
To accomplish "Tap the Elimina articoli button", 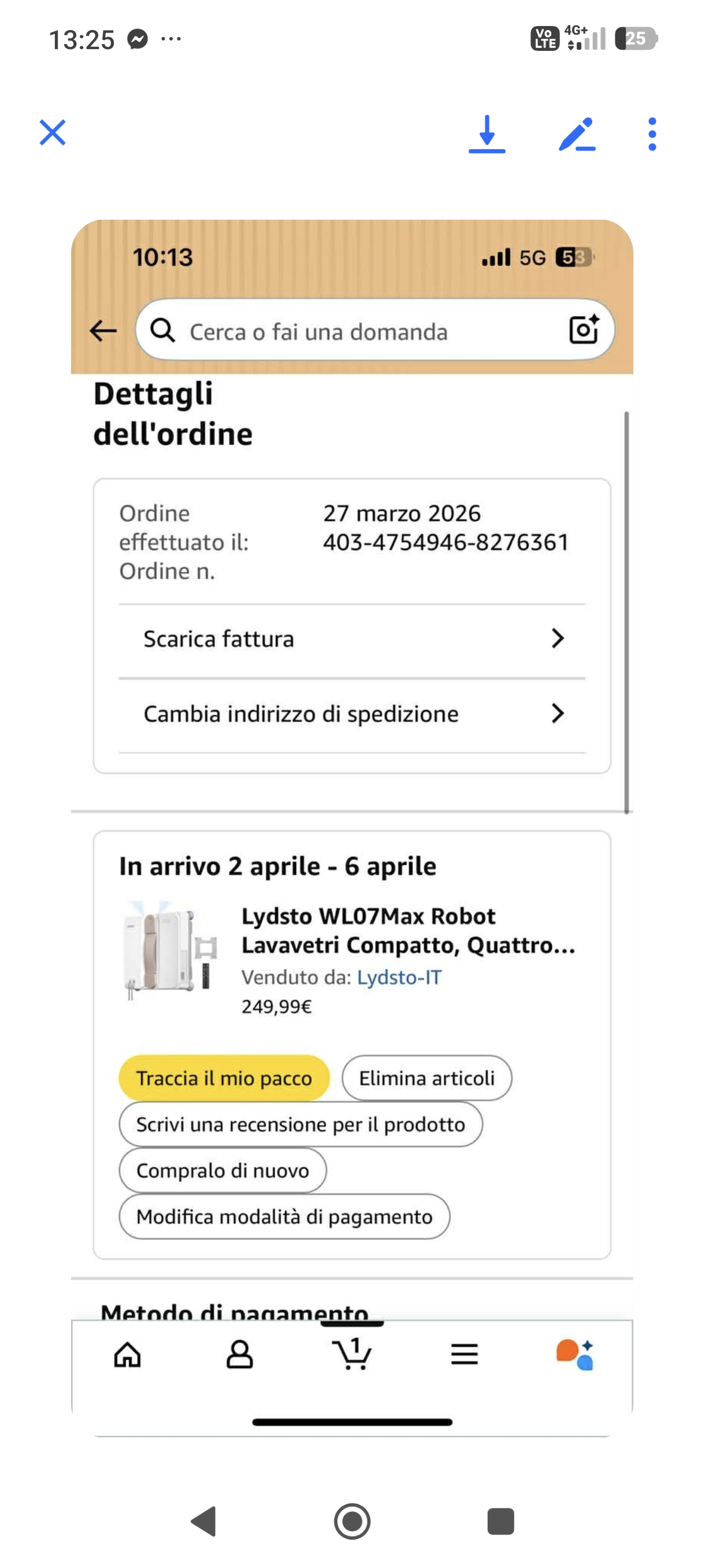I will click(x=426, y=1079).
